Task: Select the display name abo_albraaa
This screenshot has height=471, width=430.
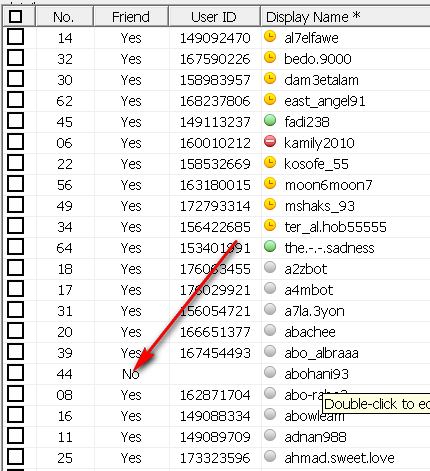Action: tap(321, 353)
